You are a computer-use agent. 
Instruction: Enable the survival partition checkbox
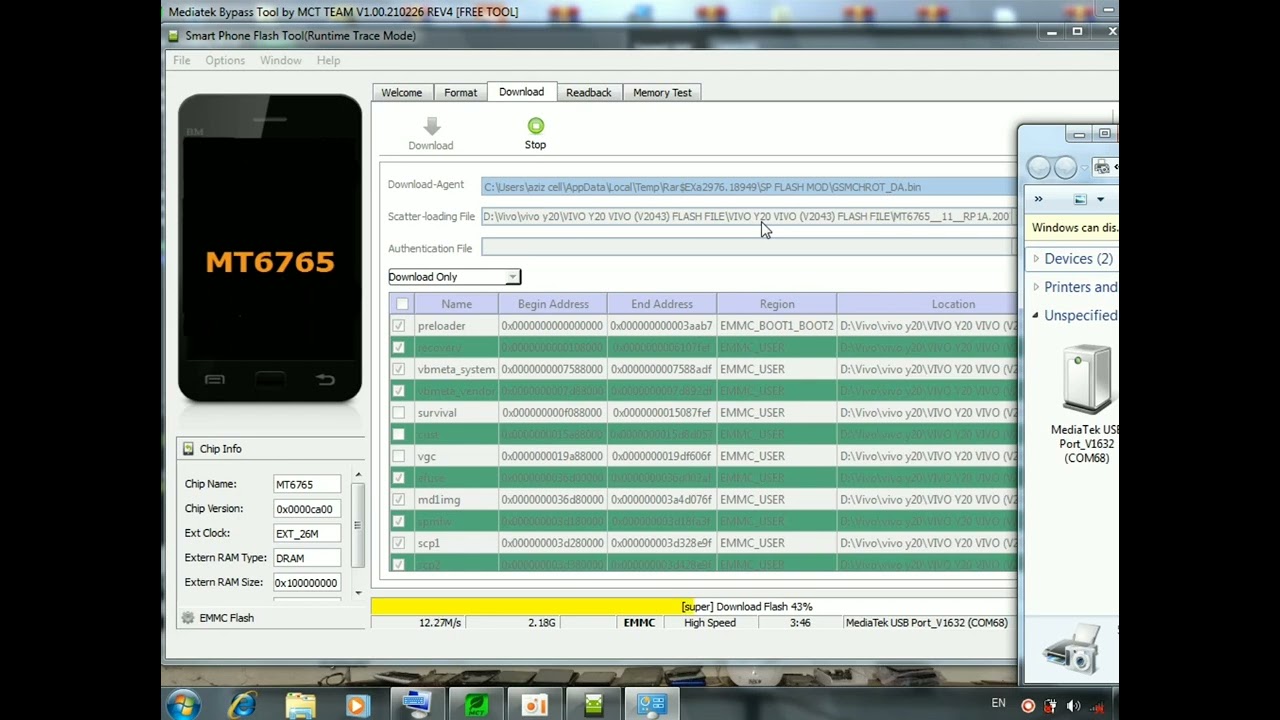tap(399, 413)
